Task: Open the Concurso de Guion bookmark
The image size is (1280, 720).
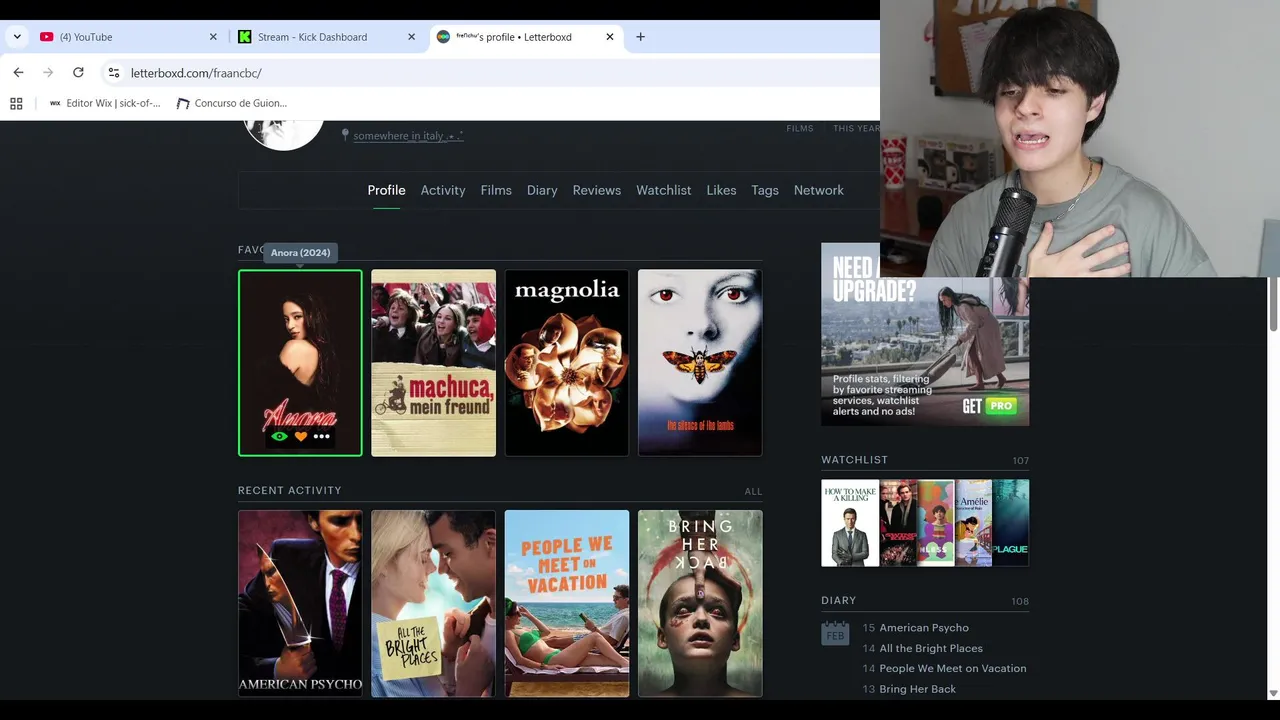Action: click(232, 103)
